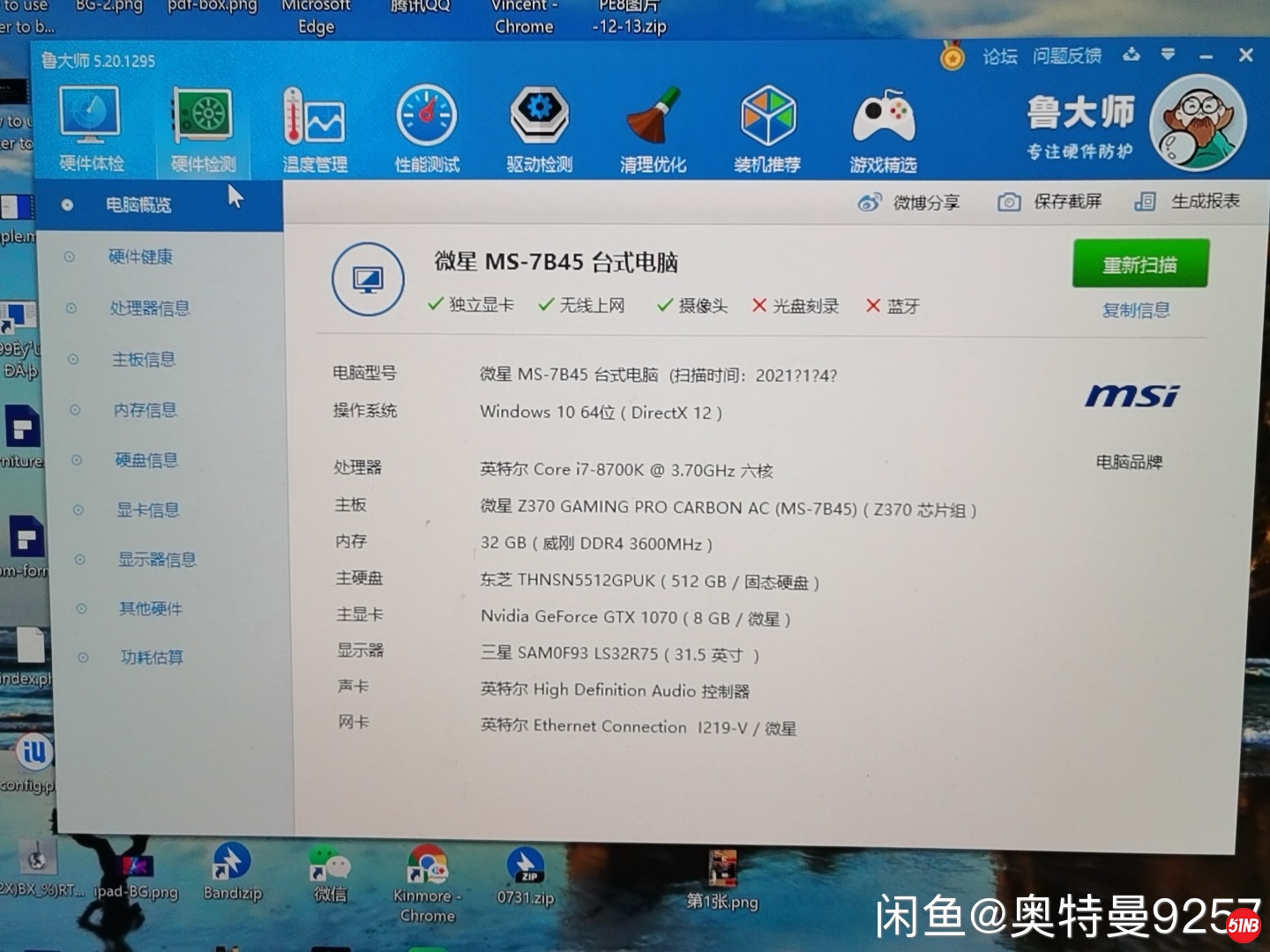This screenshot has width=1270, height=952.
Task: Click the 无线上网 feature status
Action: point(582,305)
